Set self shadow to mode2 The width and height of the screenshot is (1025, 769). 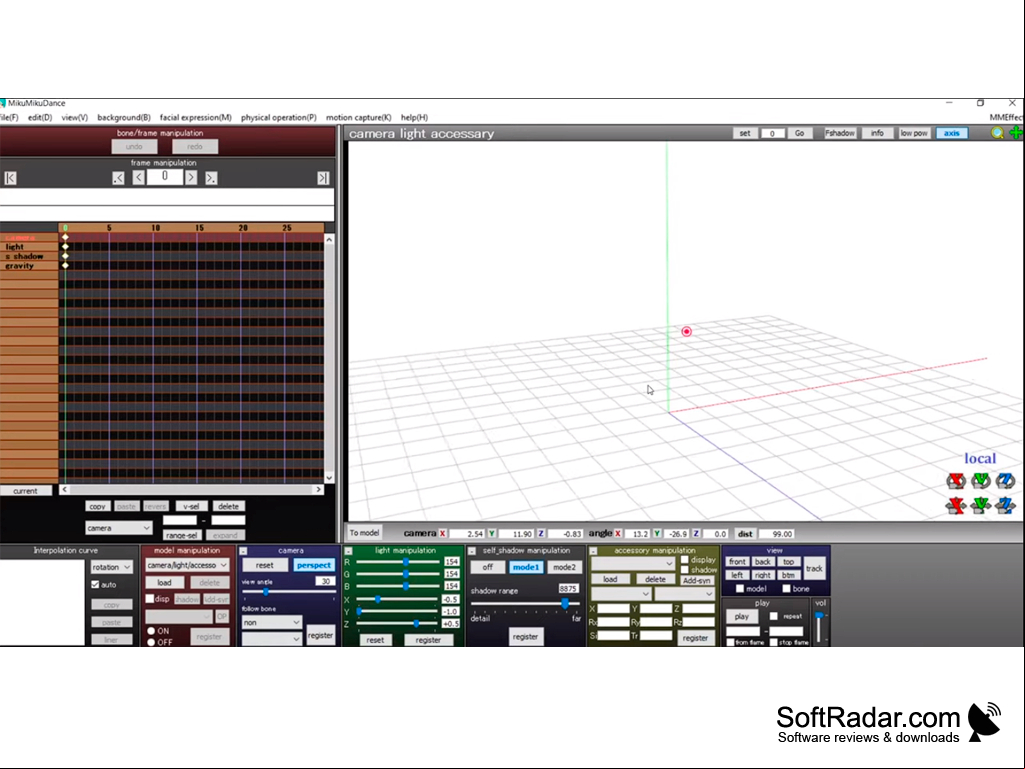tap(564, 567)
